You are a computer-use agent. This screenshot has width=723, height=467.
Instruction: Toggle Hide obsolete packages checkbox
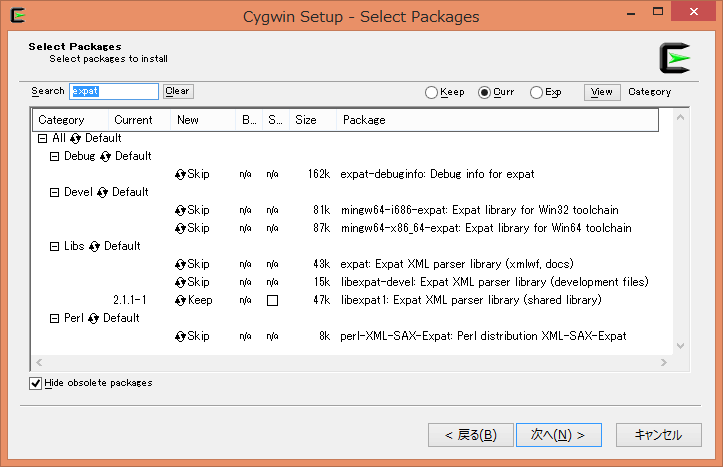coord(36,383)
